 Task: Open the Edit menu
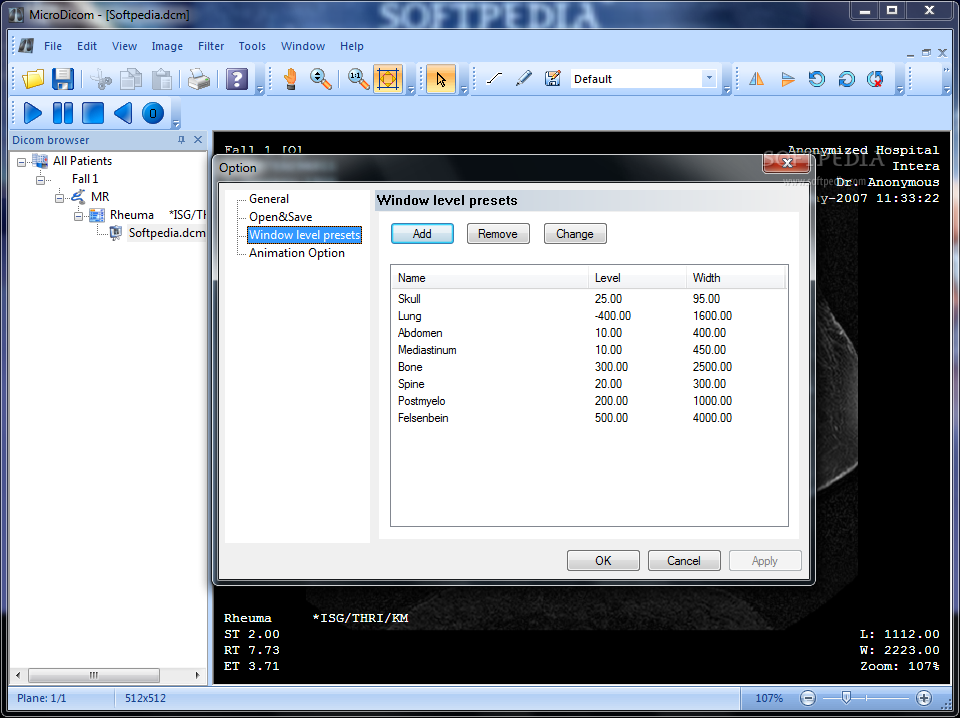86,46
